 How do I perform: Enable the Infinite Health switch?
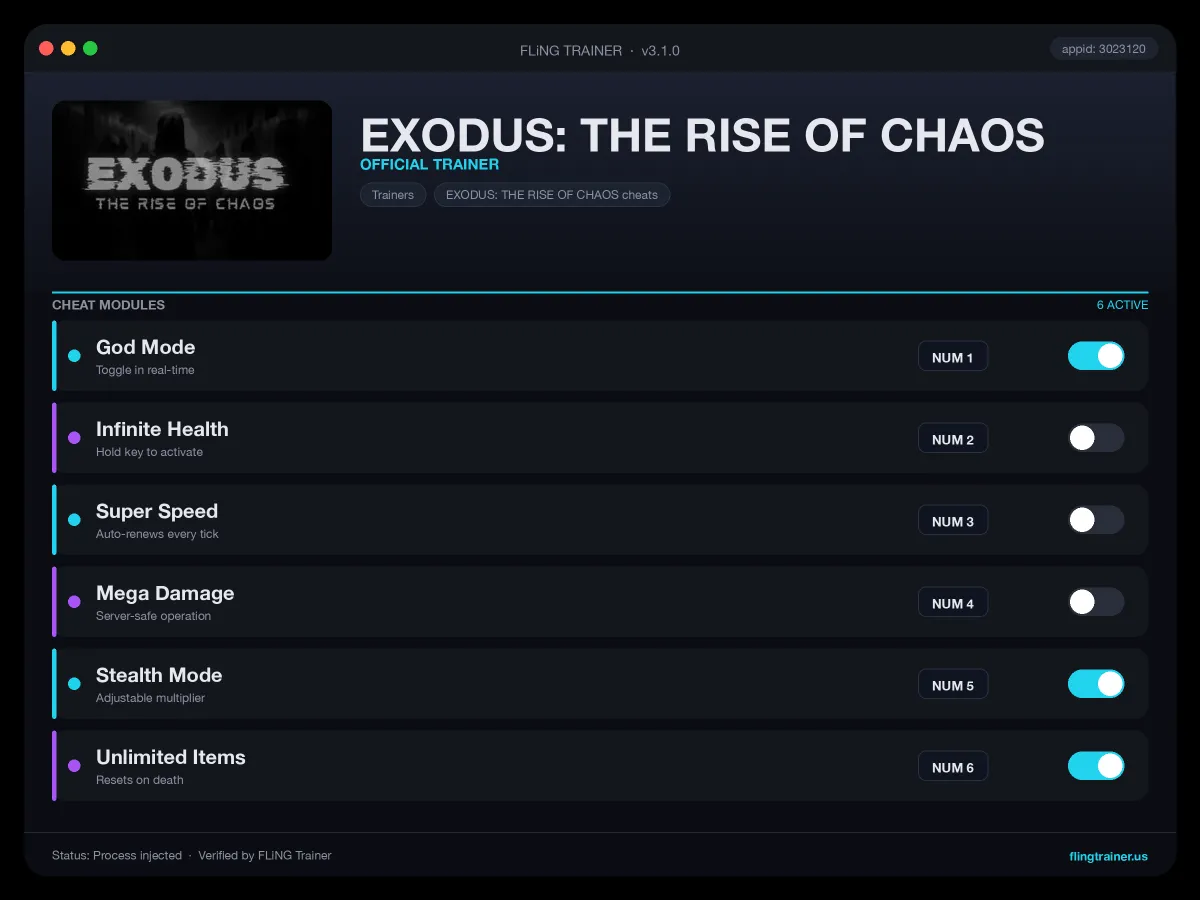click(x=1096, y=438)
